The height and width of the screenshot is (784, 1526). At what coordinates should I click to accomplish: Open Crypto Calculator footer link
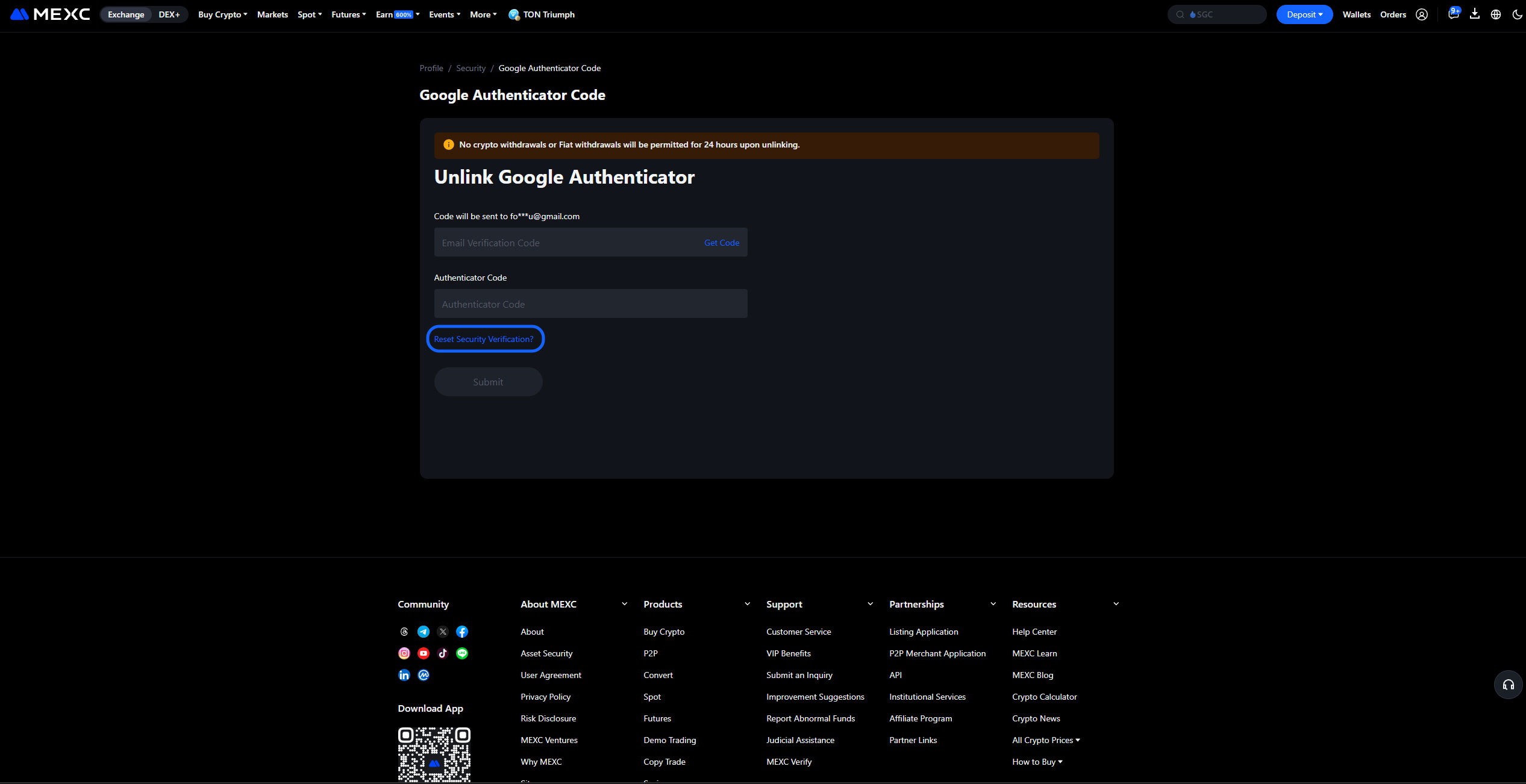(1045, 697)
